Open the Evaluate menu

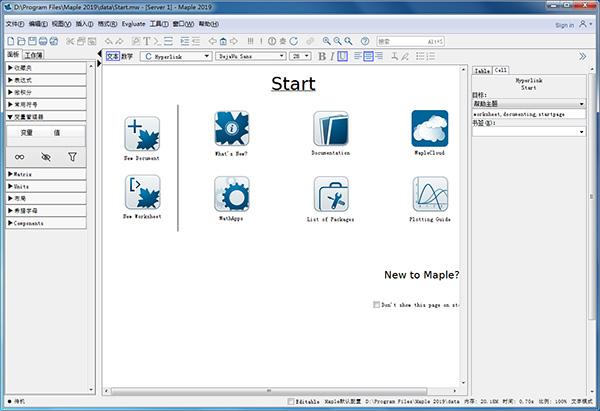point(134,24)
